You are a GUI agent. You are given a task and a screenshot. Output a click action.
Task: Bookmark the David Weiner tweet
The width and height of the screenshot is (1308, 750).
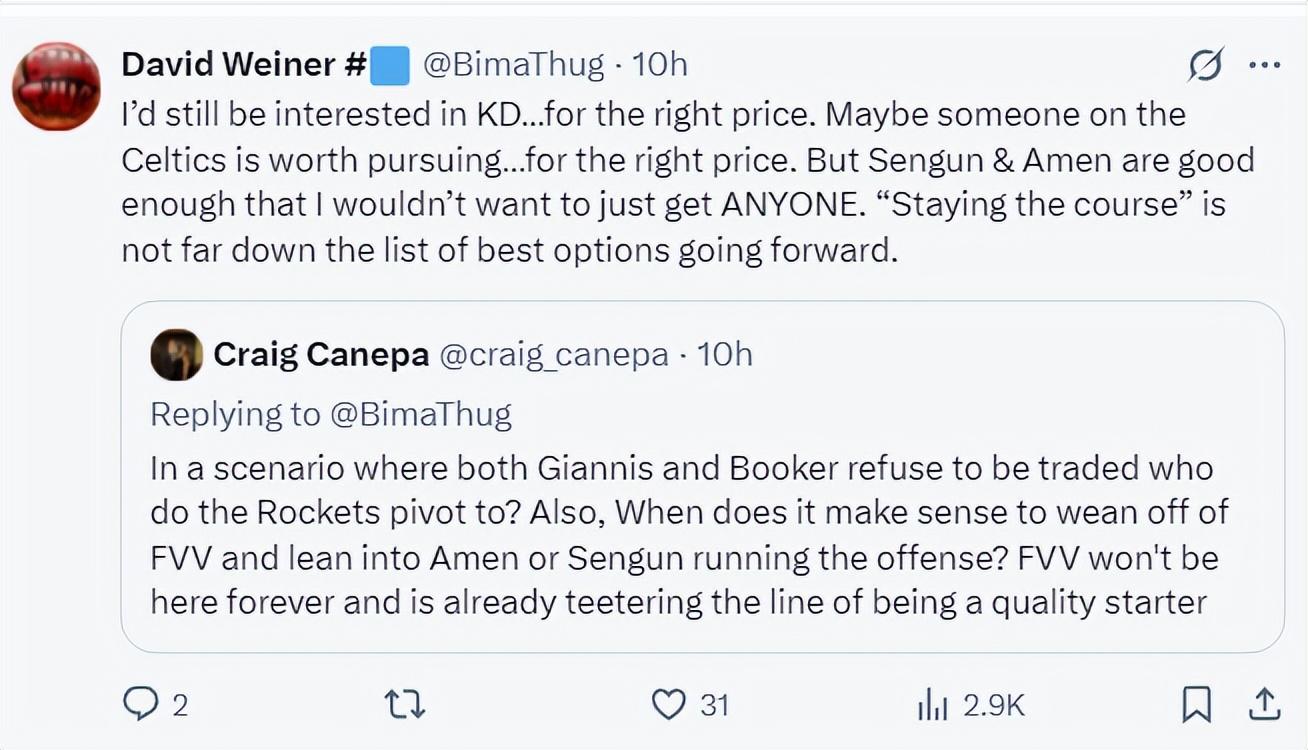pos(1195,705)
